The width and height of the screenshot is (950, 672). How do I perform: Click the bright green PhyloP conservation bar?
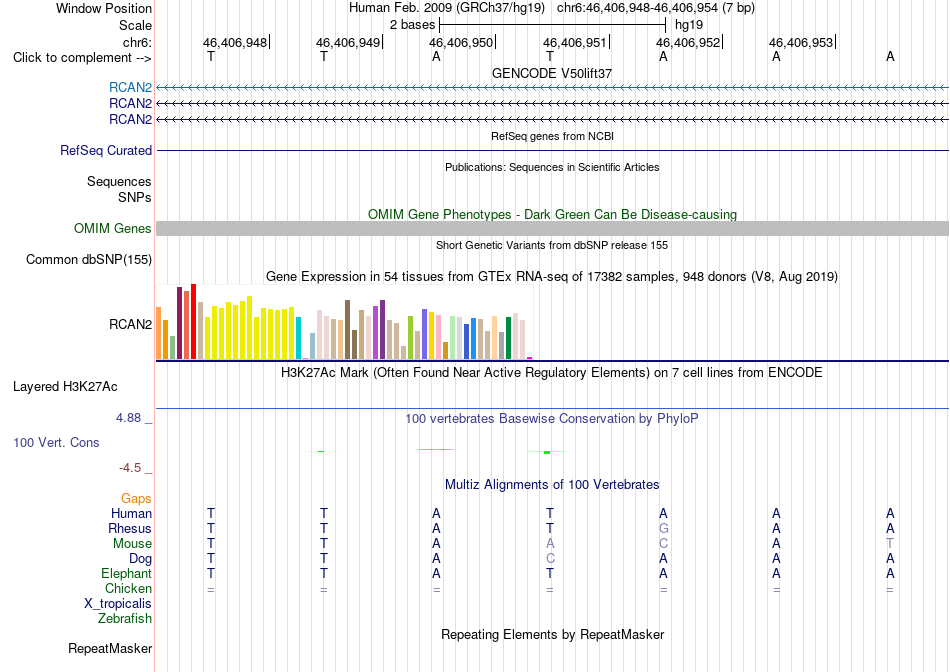547,452
